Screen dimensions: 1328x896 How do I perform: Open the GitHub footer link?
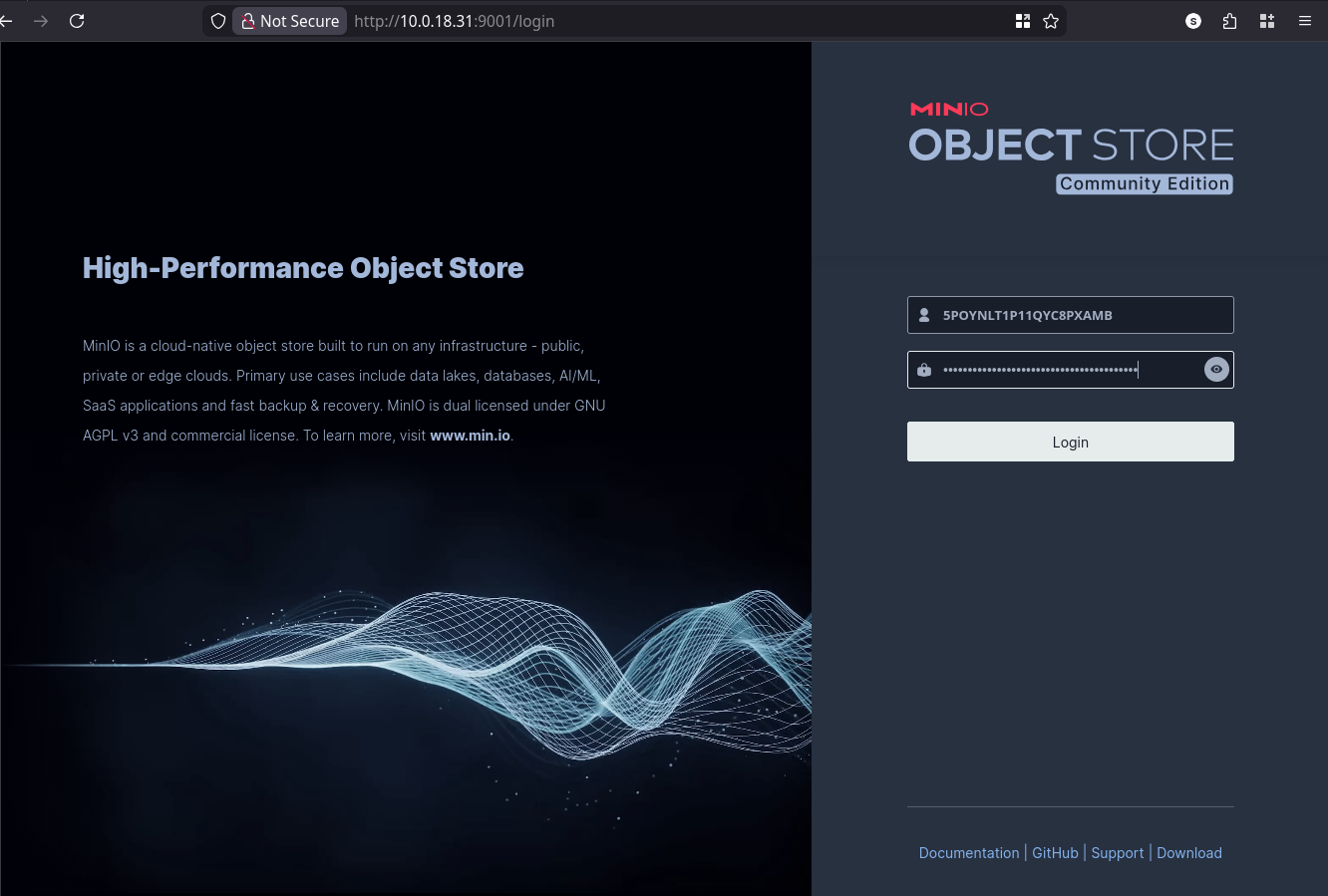coord(1055,853)
